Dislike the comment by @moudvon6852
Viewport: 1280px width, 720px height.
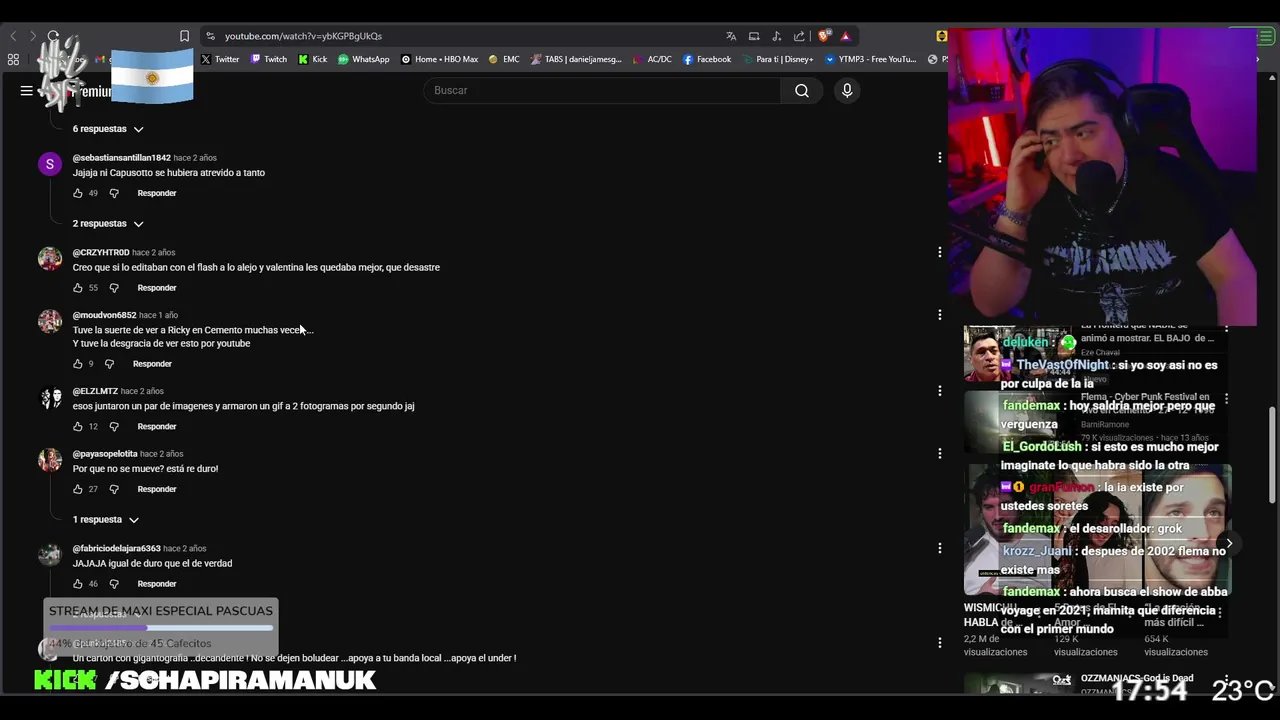[109, 364]
